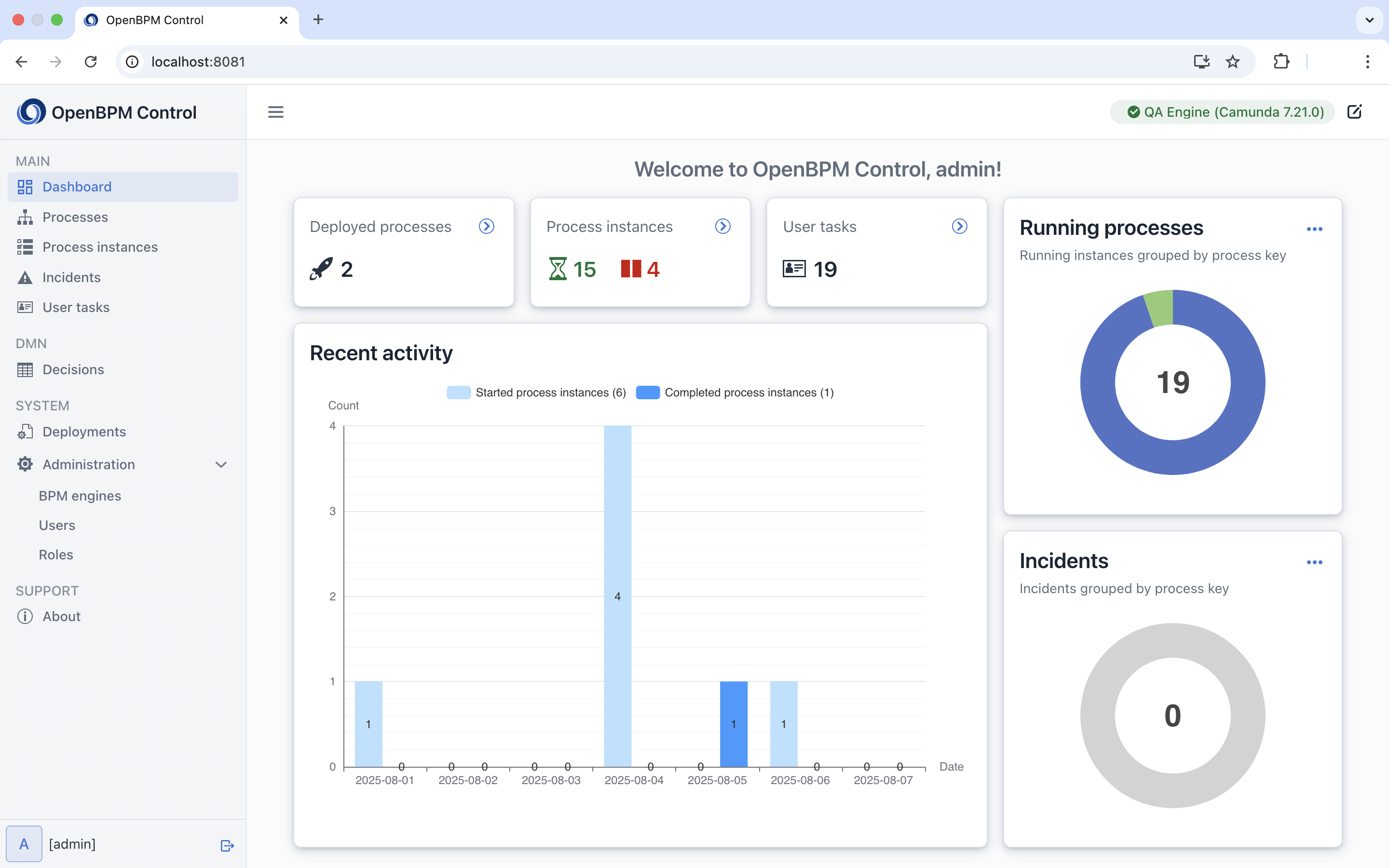Viewport: 1389px width, 868px height.
Task: Open a new browser tab
Action: click(x=318, y=20)
